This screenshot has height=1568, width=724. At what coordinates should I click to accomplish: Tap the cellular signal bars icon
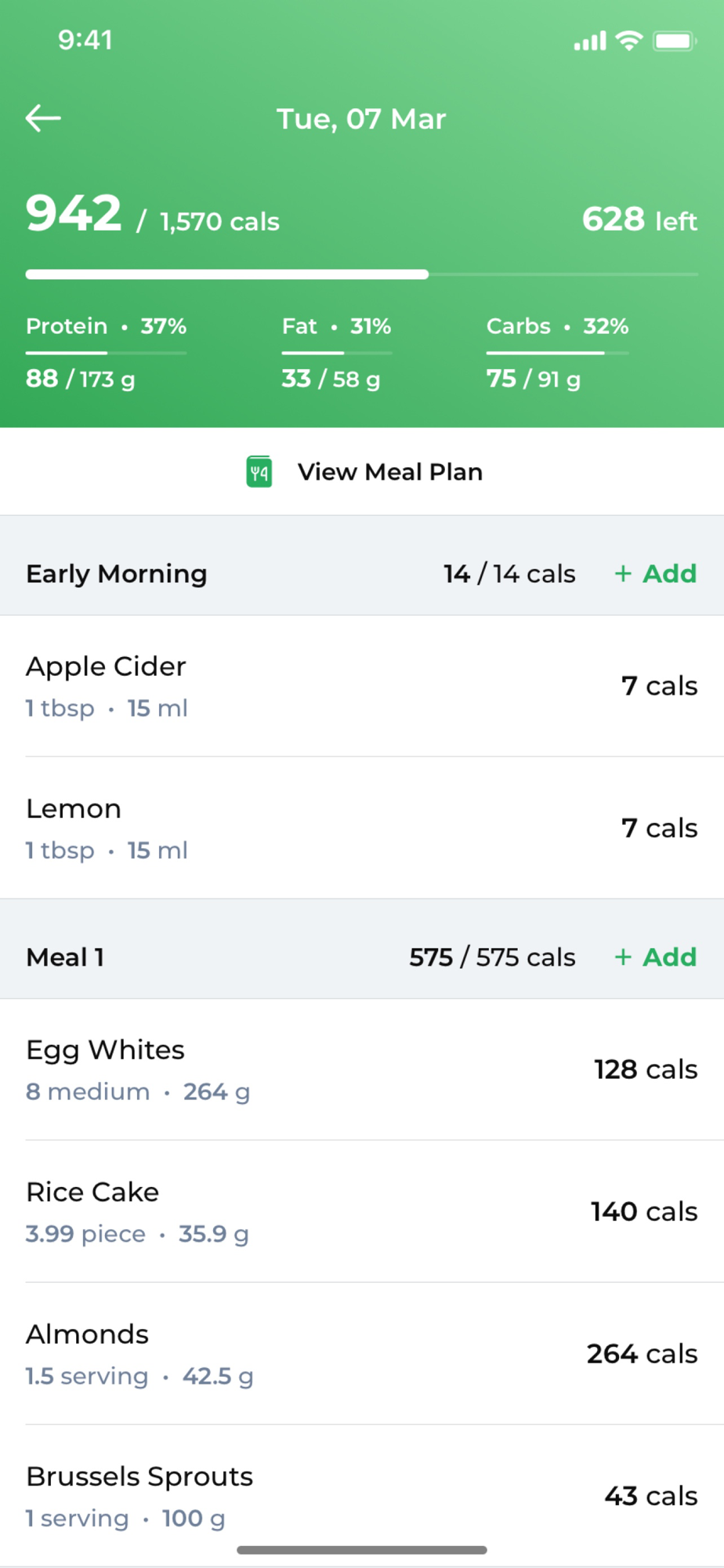(590, 41)
